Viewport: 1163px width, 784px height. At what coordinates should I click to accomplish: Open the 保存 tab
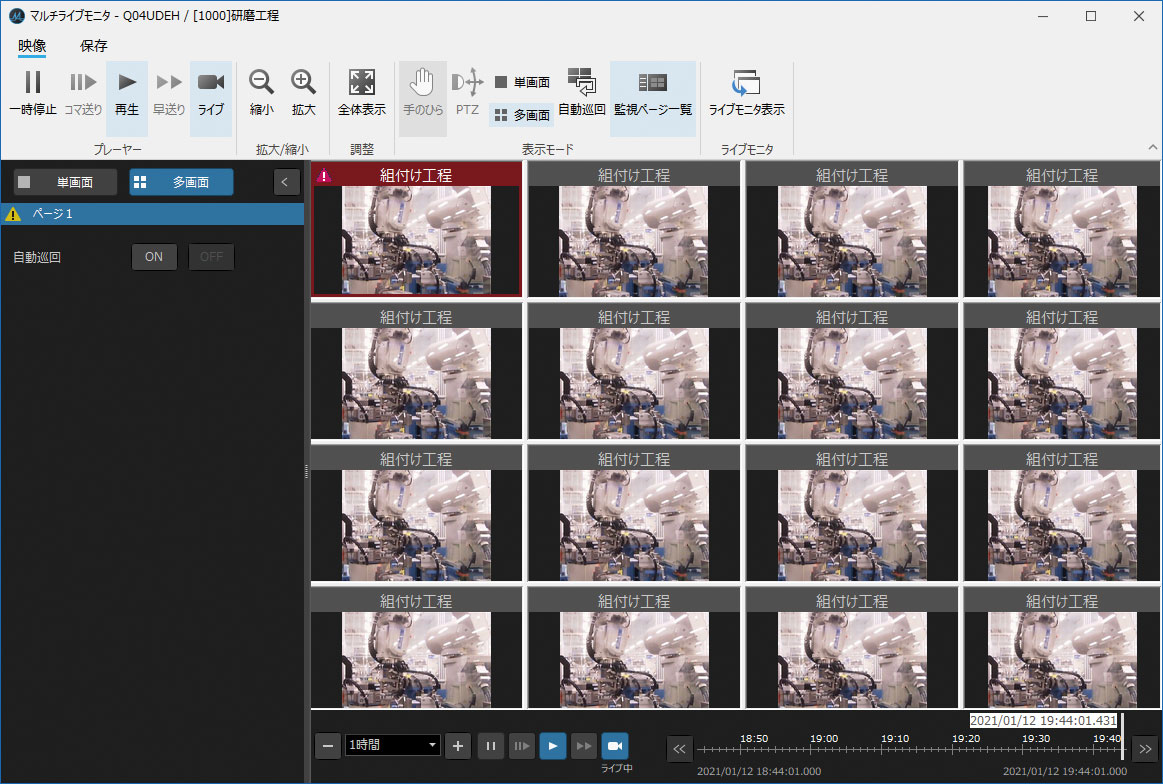(94, 45)
